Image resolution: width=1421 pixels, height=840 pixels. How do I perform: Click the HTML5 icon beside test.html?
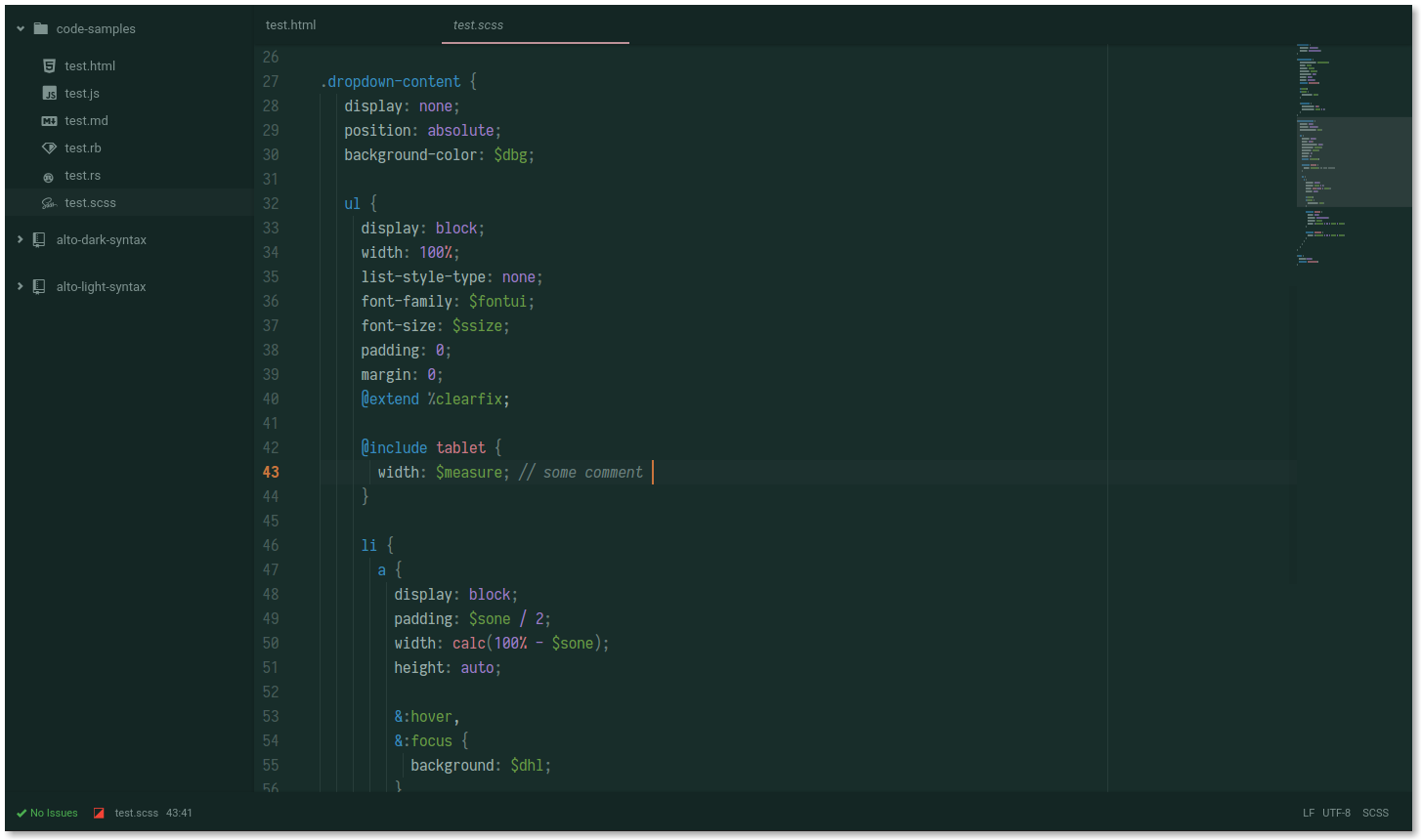pyautogui.click(x=49, y=65)
